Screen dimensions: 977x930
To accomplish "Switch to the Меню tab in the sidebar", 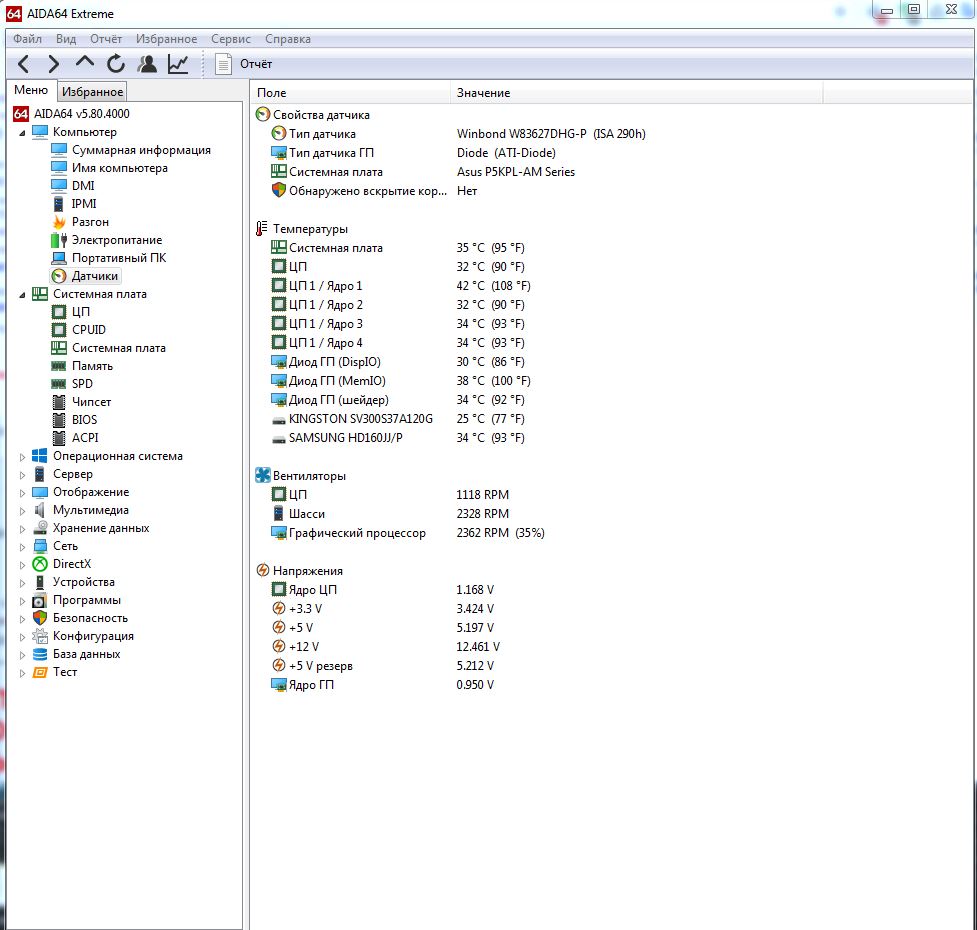I will 31,90.
